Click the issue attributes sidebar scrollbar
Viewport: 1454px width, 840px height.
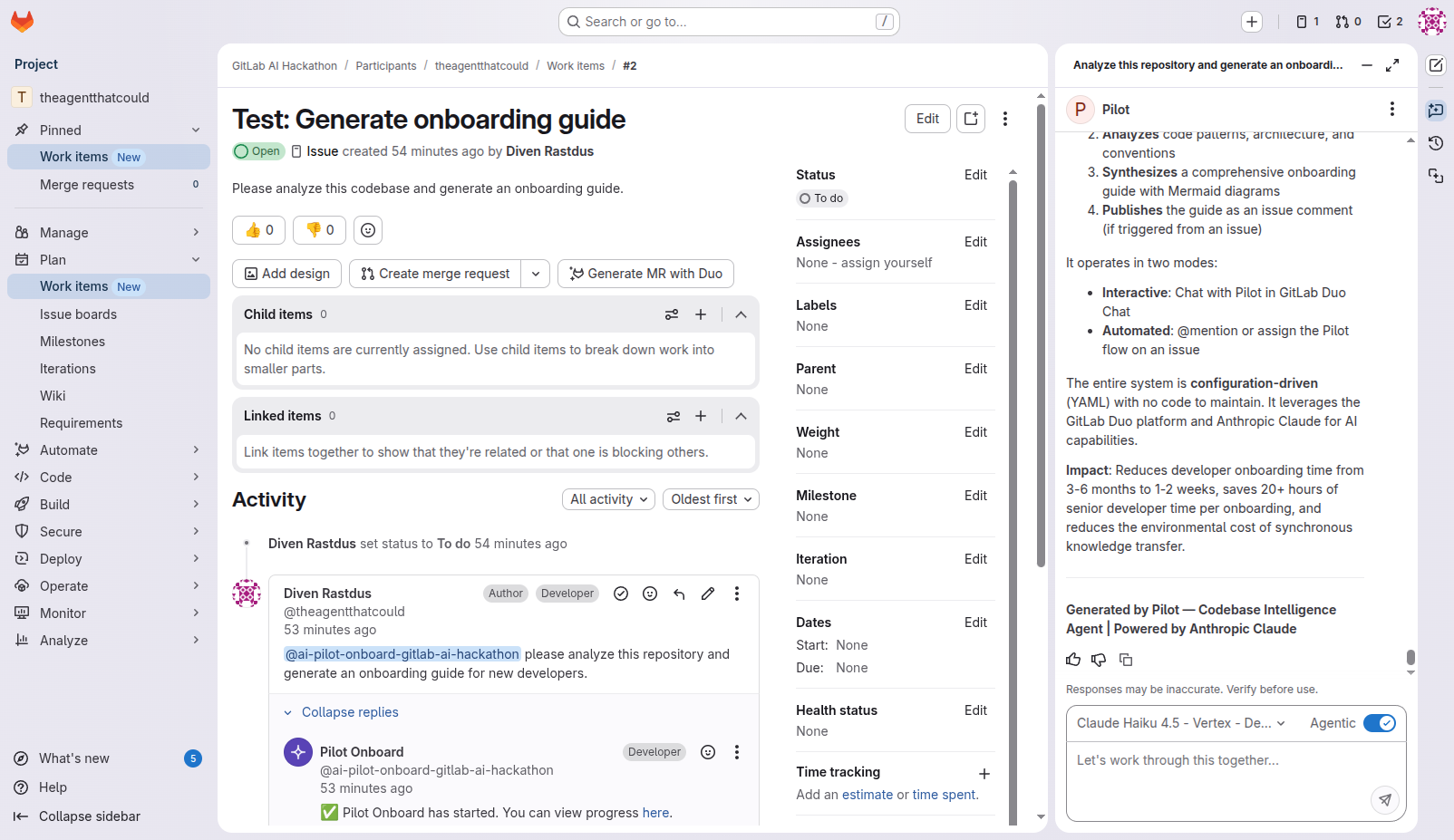pyautogui.click(x=1013, y=503)
